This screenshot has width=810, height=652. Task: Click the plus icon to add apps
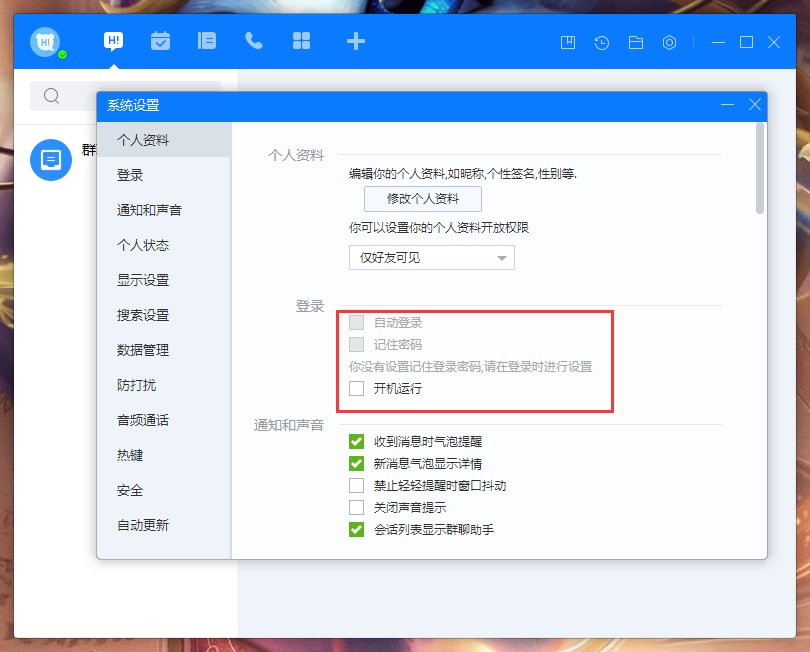tap(355, 41)
